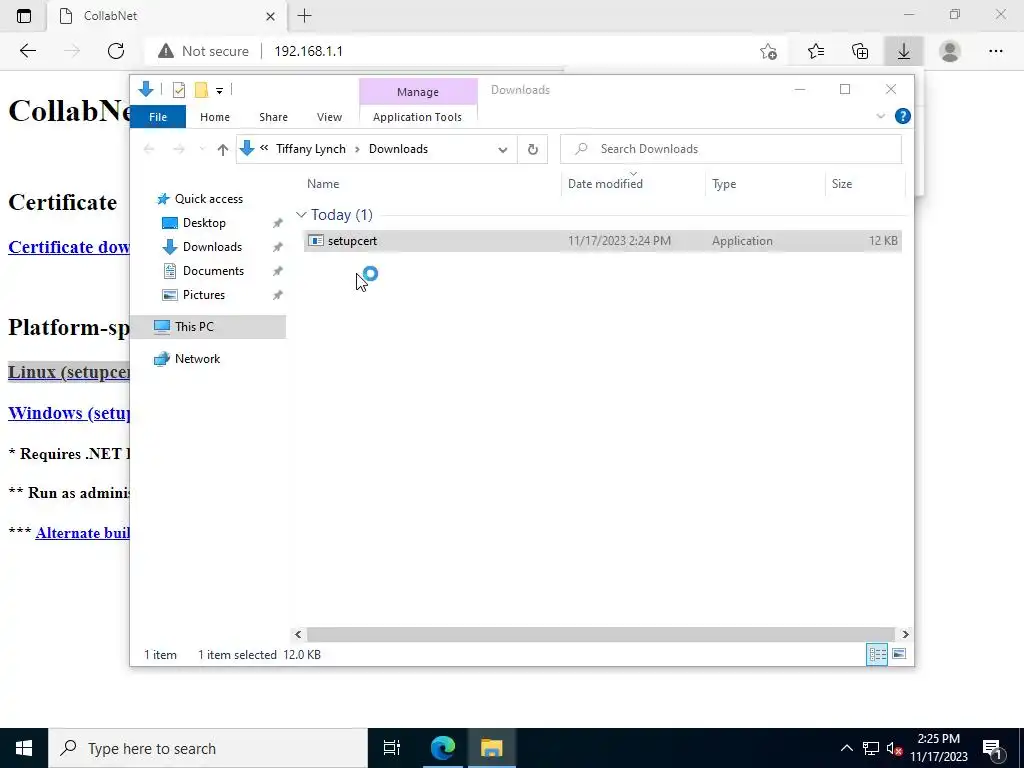Click Downloads in the address breadcrumb
This screenshot has width=1024, height=768.
(398, 149)
